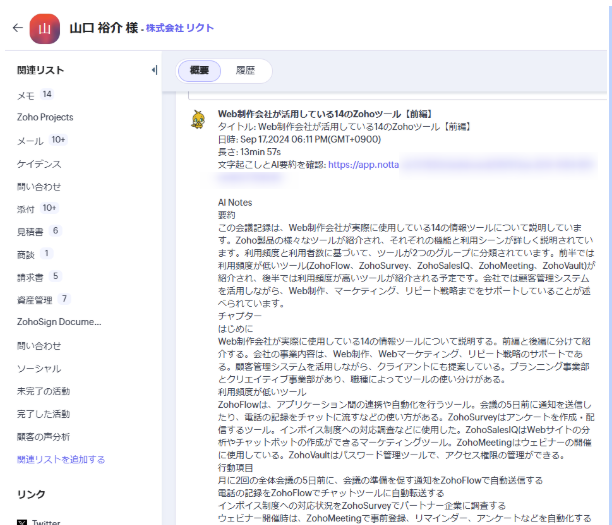Open 添付 related list
Screen dimensions: 612x525
click(26, 209)
